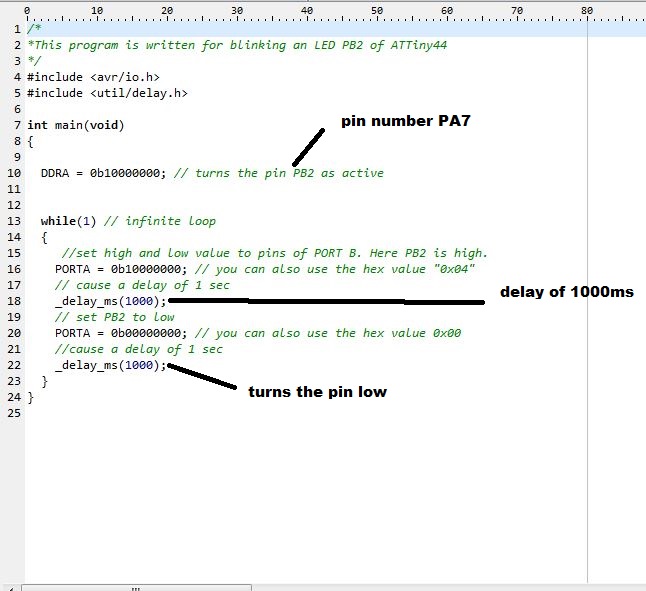
Task: Click 'DDRA = 0b10000000;' statement
Action: coord(103,173)
